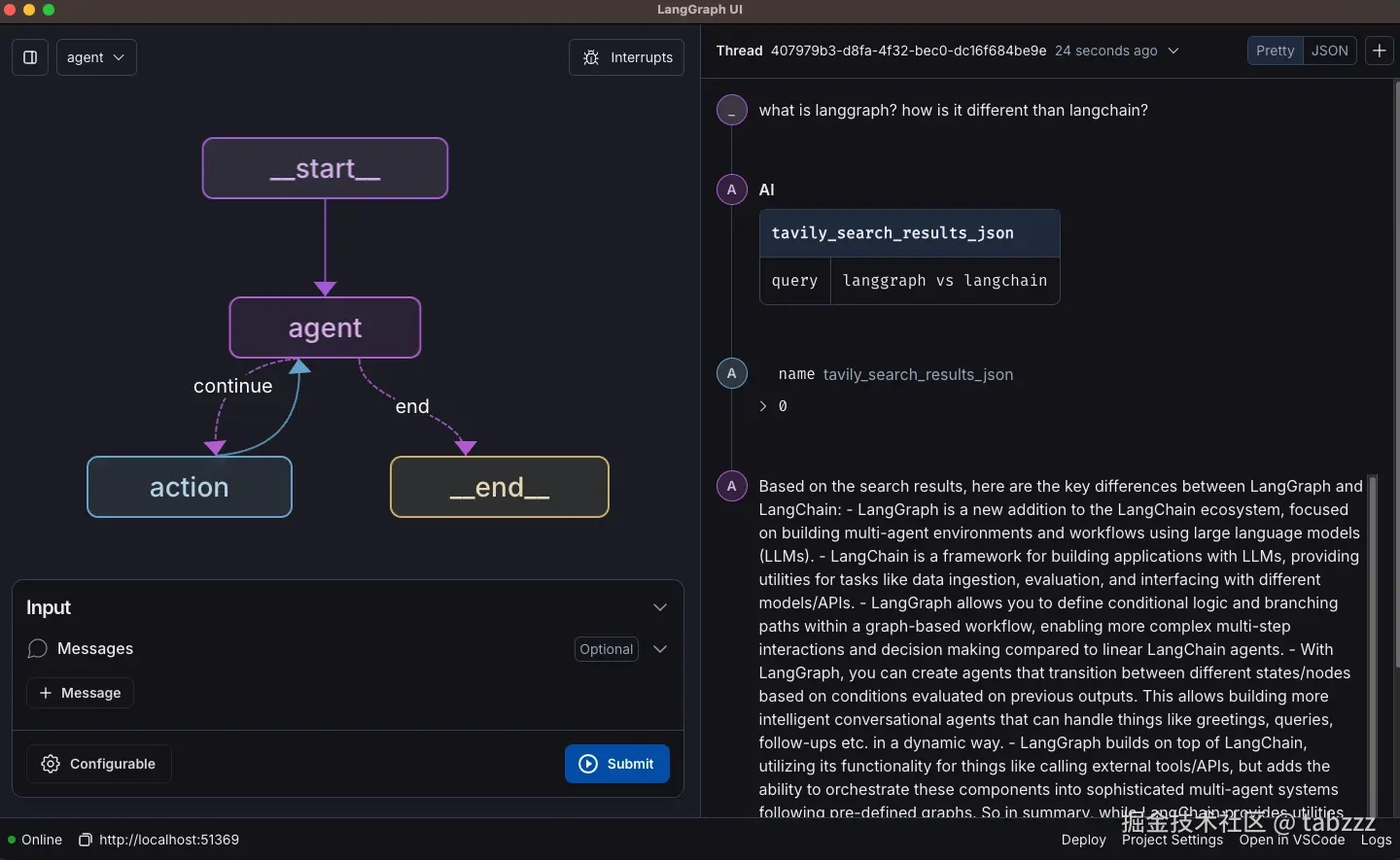Open the Logs panel
1400x860 pixels.
(1376, 840)
